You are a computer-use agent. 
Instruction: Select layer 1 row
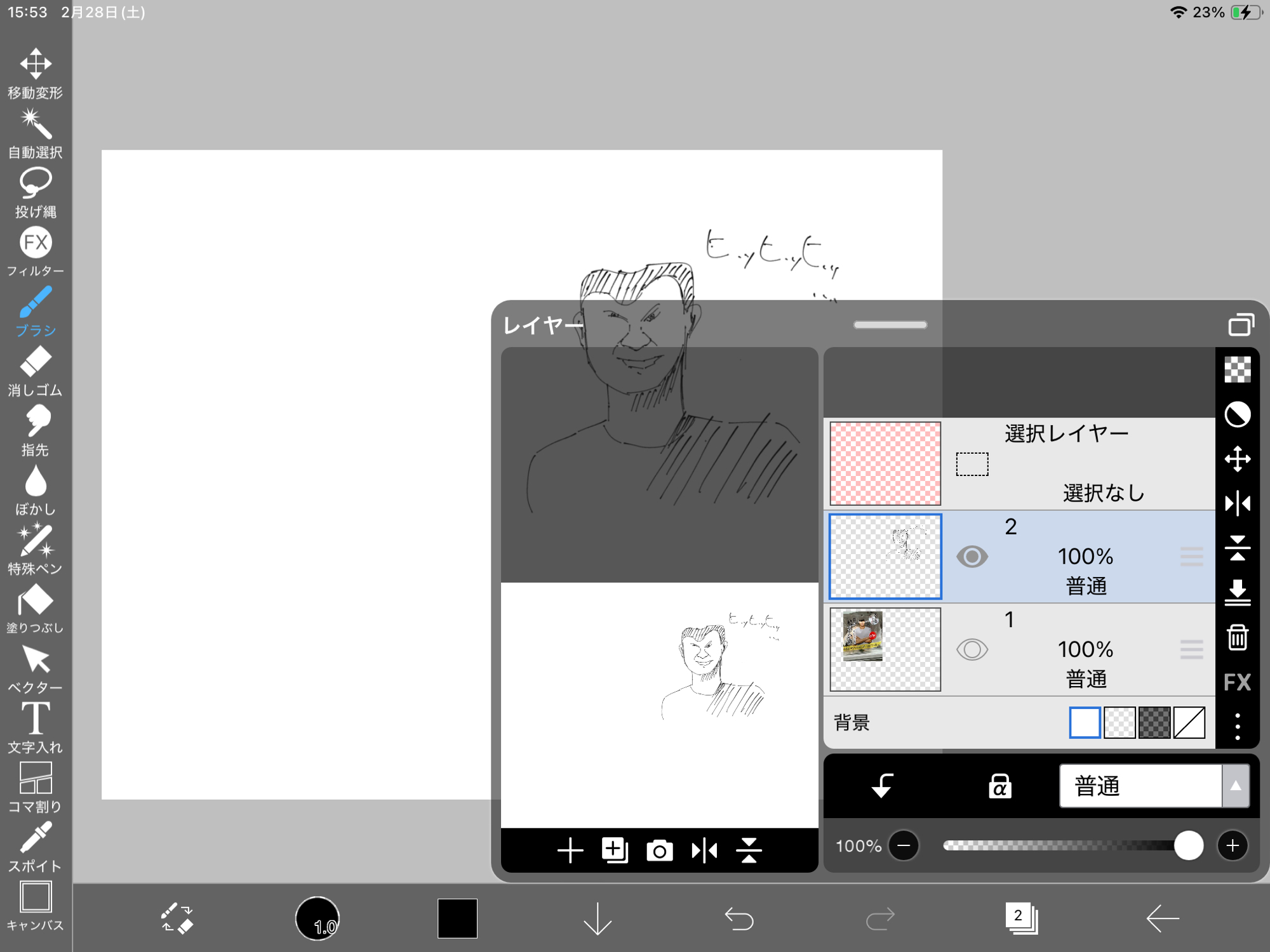tap(1067, 649)
